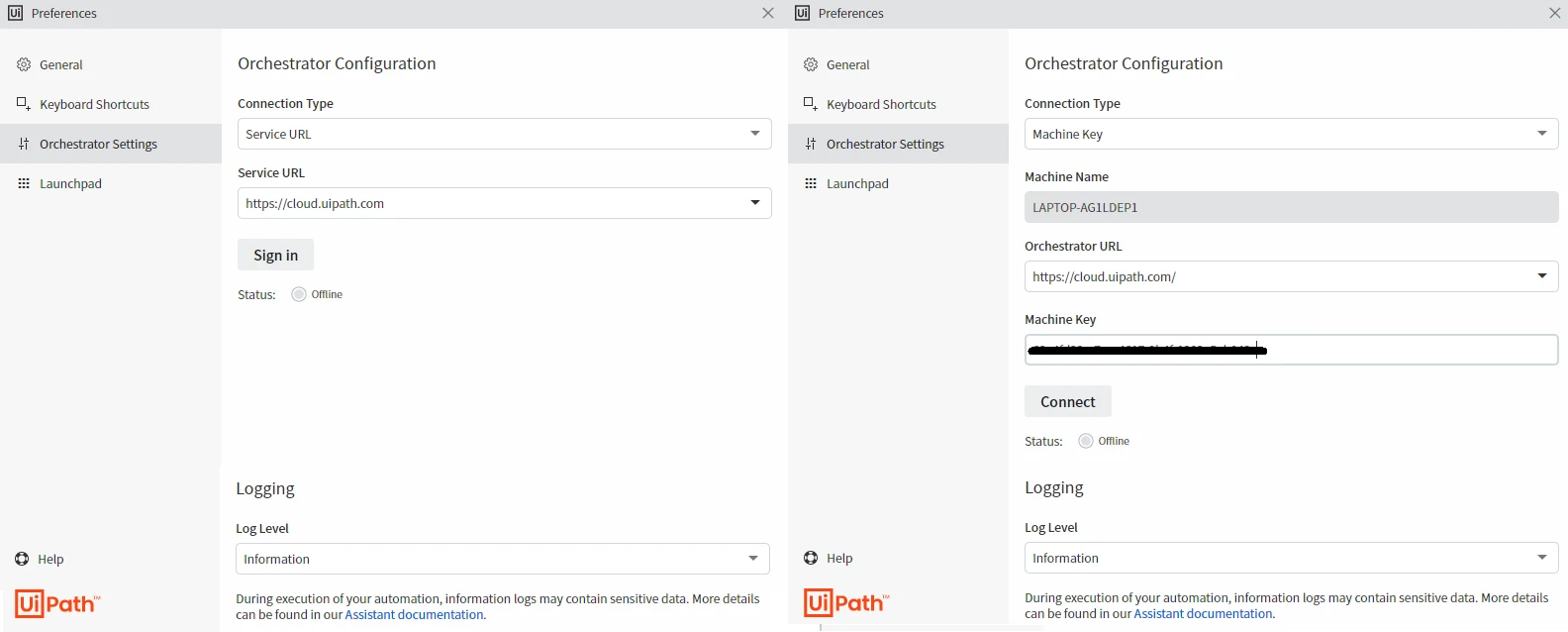
Task: Click the UiPath app icon in right title bar
Action: 802,13
